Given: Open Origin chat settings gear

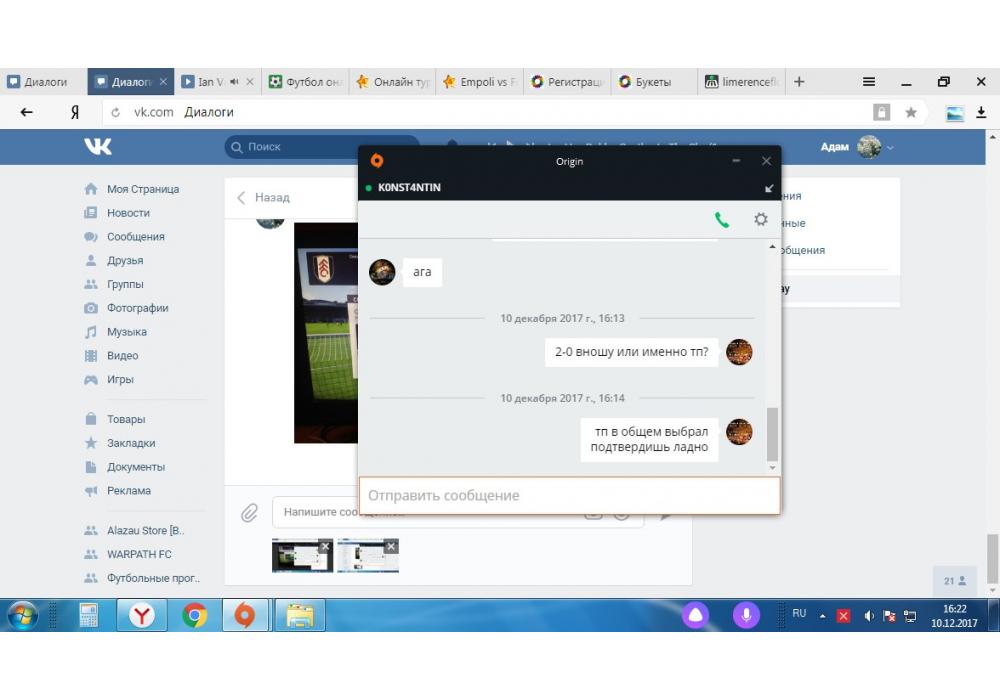Looking at the screenshot, I should [761, 220].
